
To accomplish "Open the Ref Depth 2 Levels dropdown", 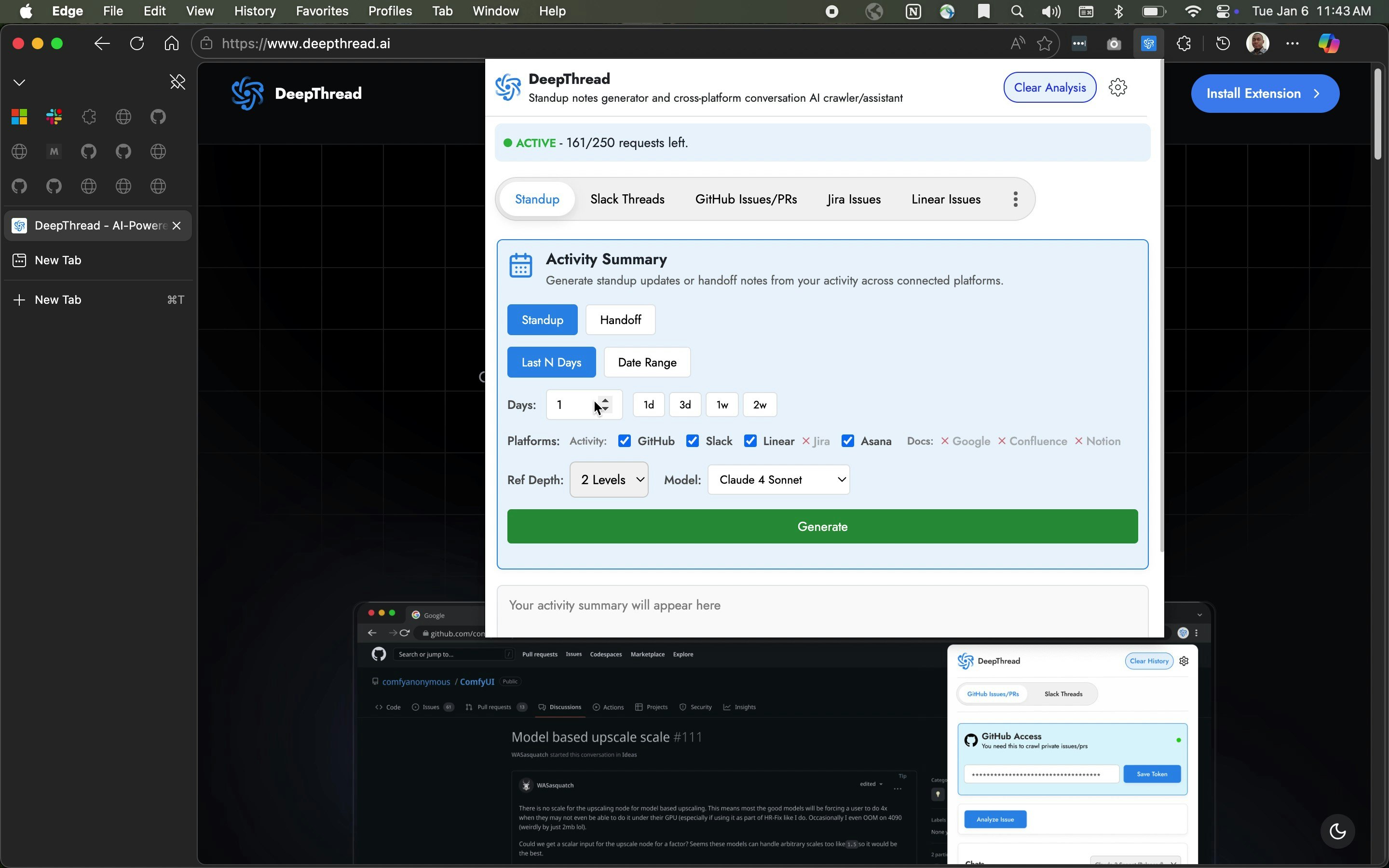I will point(608,479).
